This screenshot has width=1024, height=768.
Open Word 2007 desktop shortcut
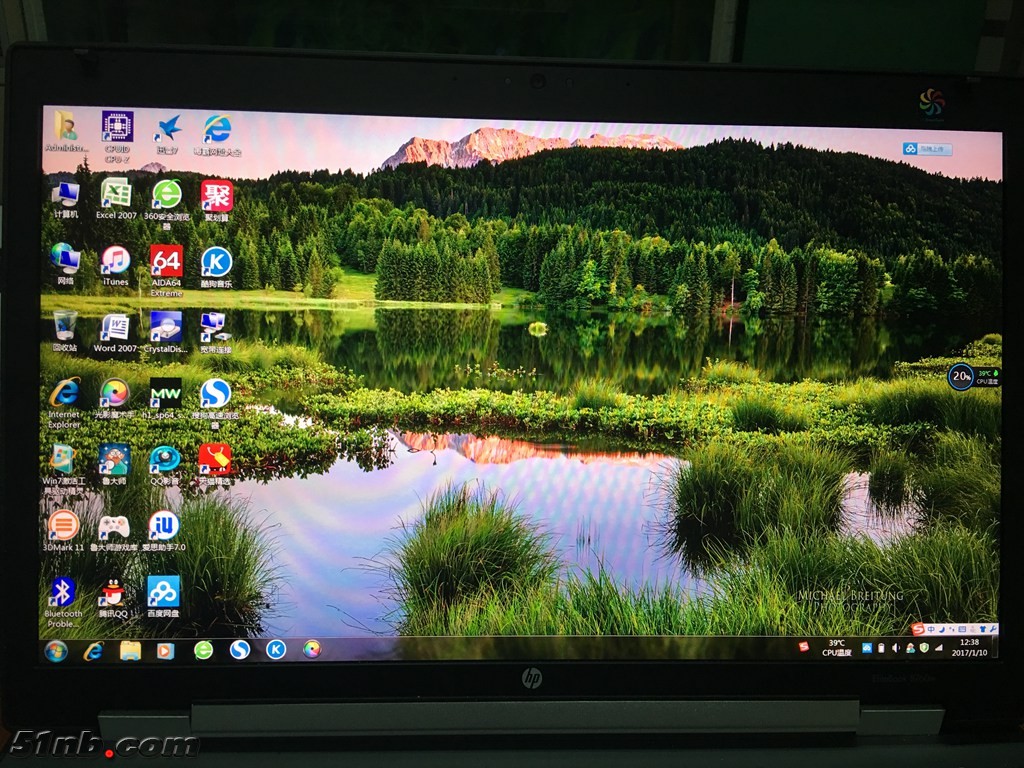(114, 327)
